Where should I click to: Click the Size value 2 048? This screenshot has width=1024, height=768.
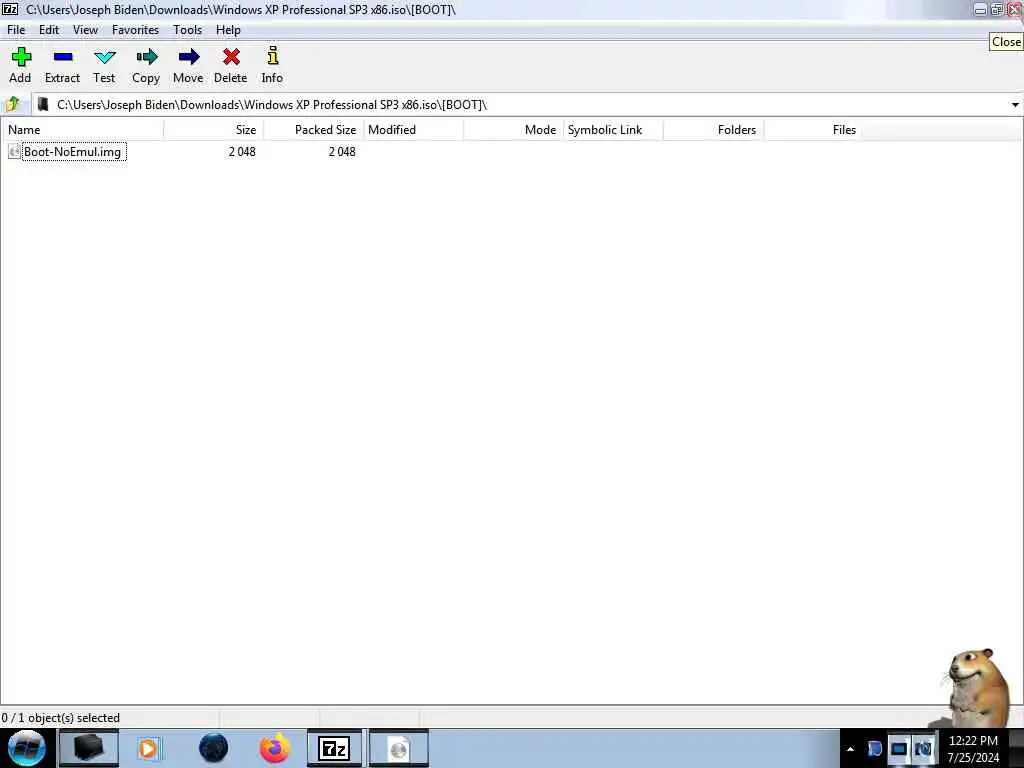coord(242,152)
